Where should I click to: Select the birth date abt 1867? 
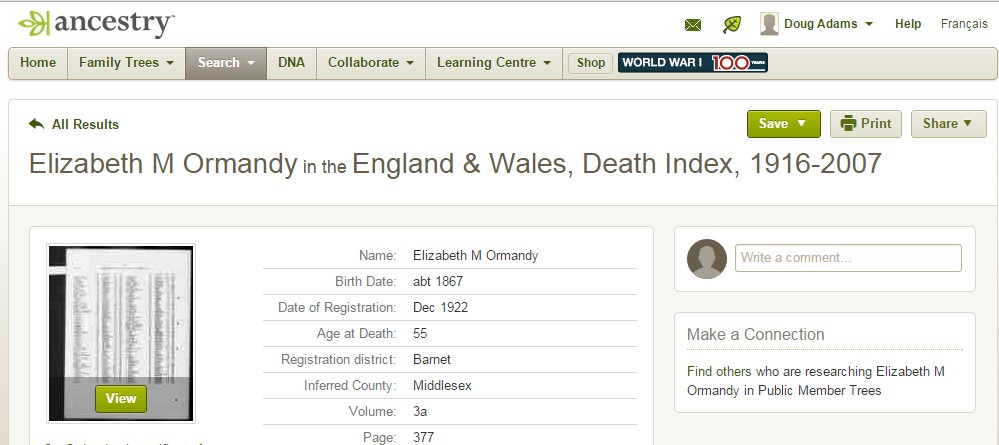438,281
